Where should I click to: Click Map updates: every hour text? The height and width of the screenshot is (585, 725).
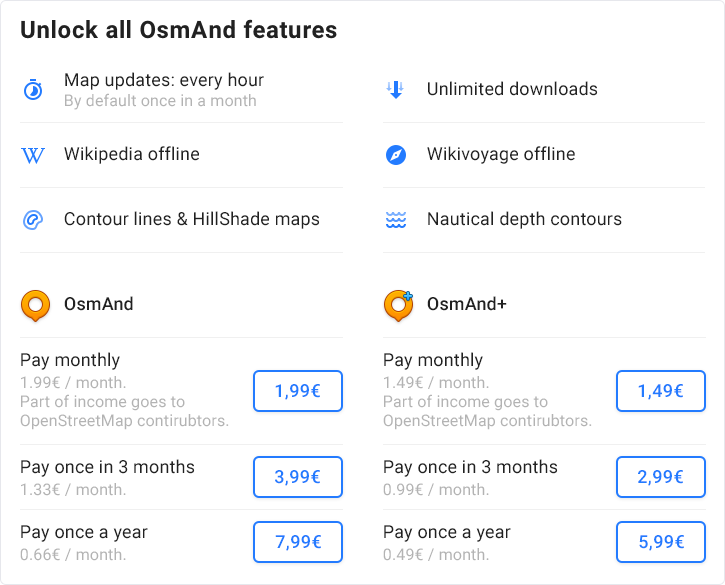pos(164,80)
